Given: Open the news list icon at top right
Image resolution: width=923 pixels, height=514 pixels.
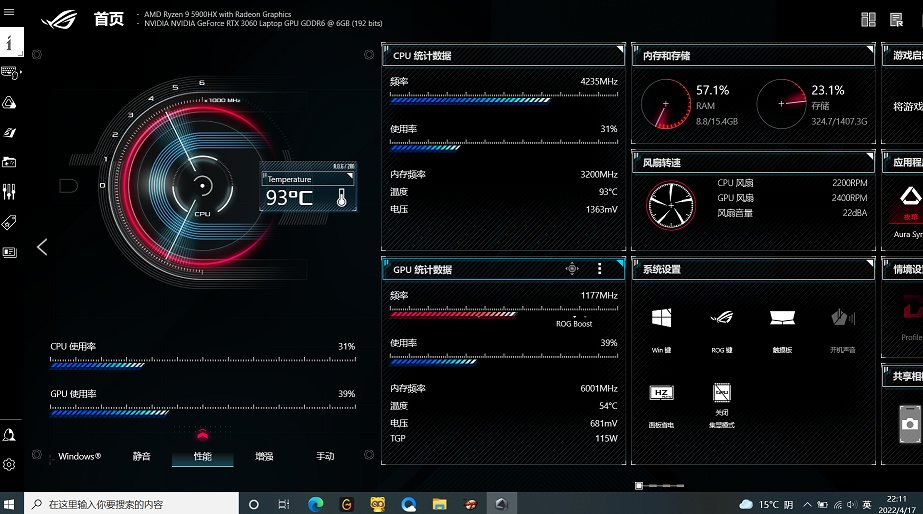Looking at the screenshot, I should (x=896, y=19).
